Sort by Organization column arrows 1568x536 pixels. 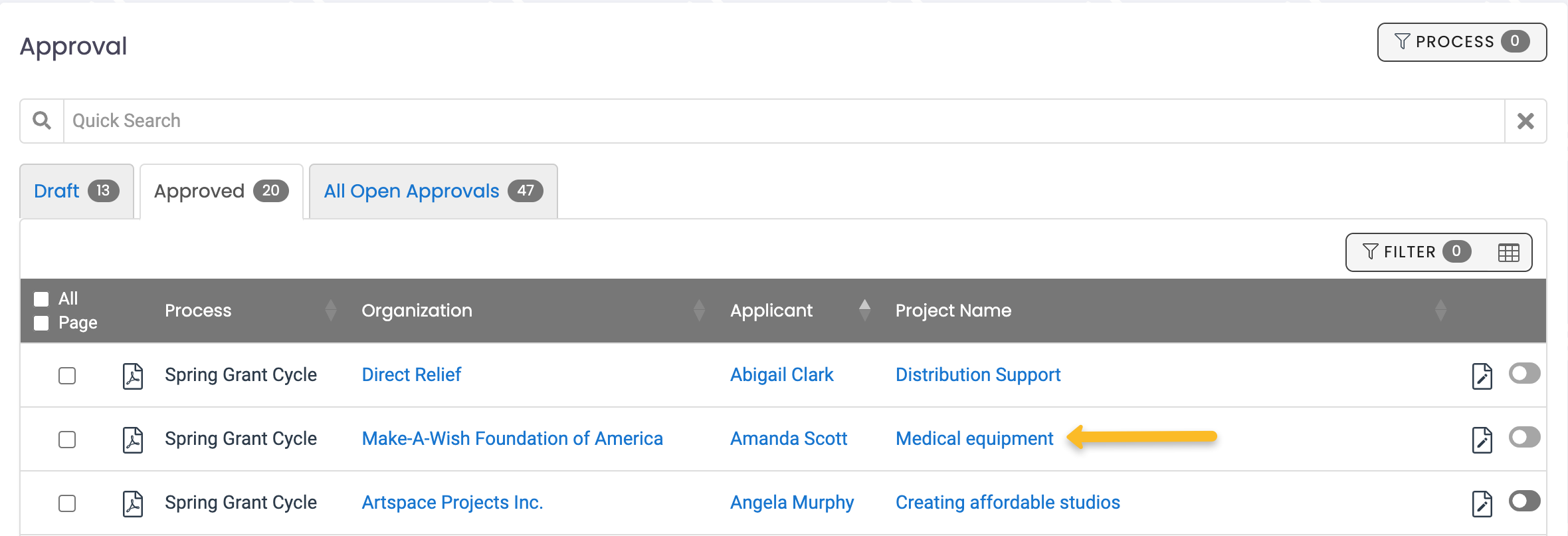699,311
